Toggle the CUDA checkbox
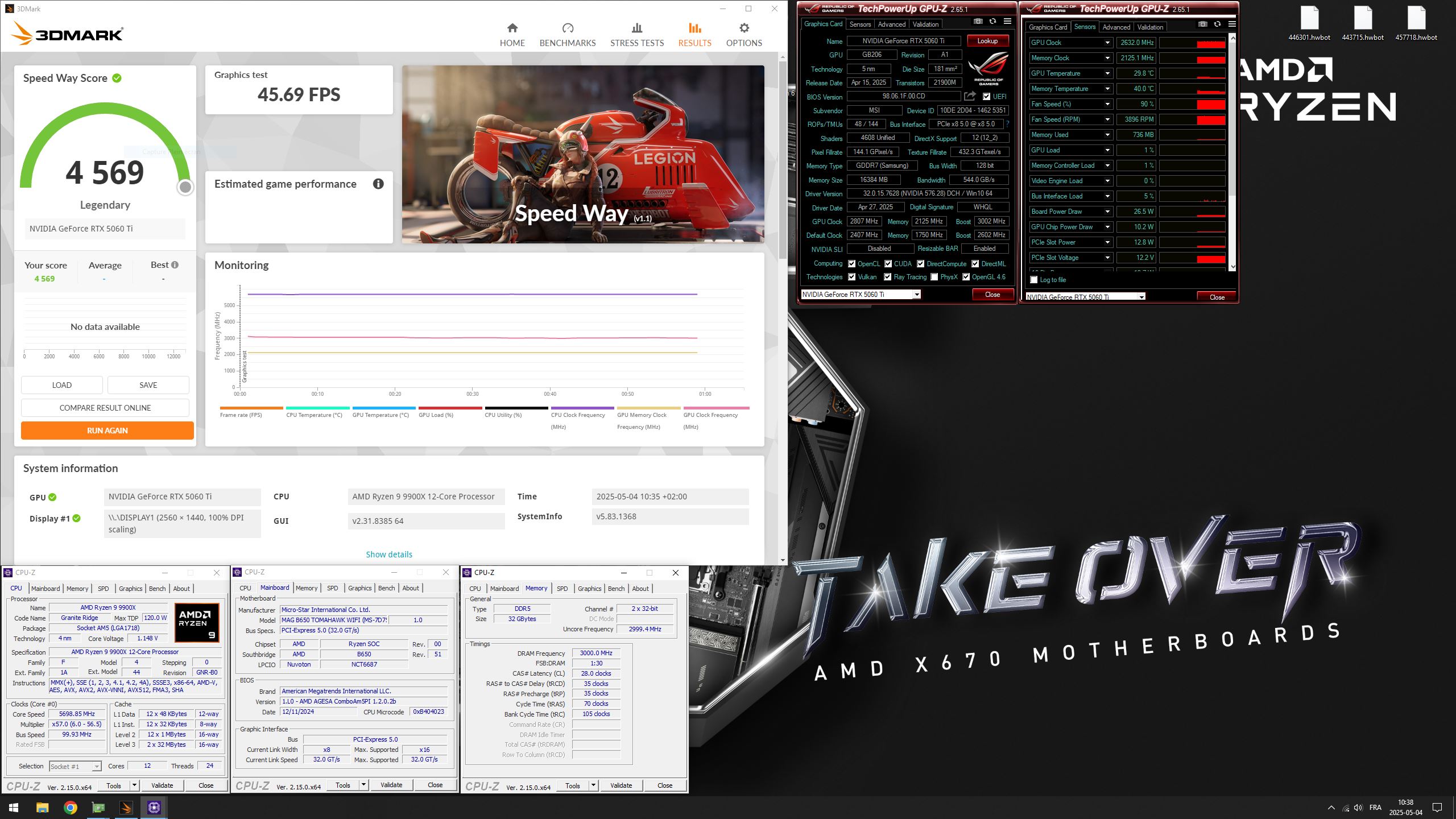 coord(888,264)
